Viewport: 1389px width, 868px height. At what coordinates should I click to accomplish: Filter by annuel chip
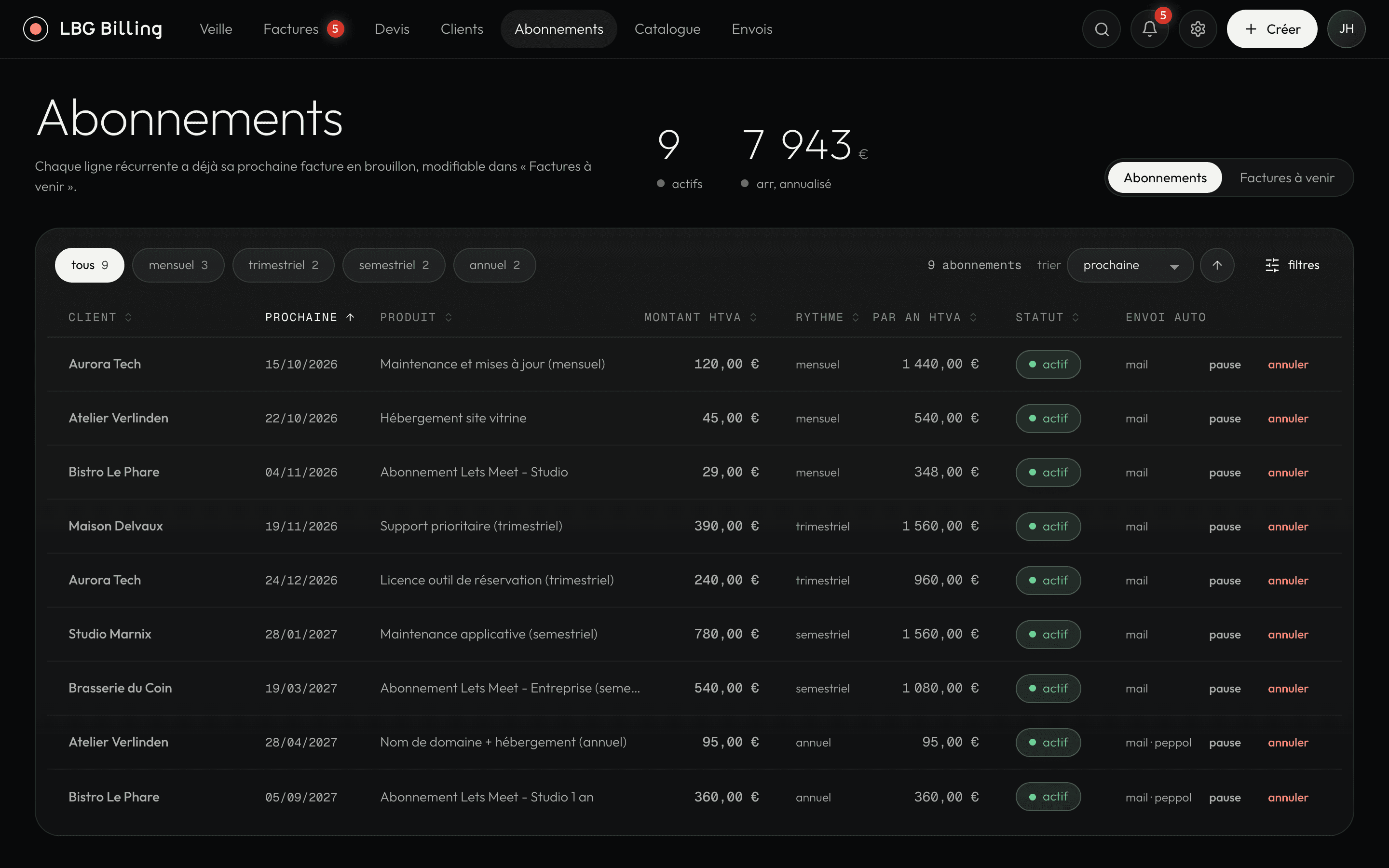494,265
